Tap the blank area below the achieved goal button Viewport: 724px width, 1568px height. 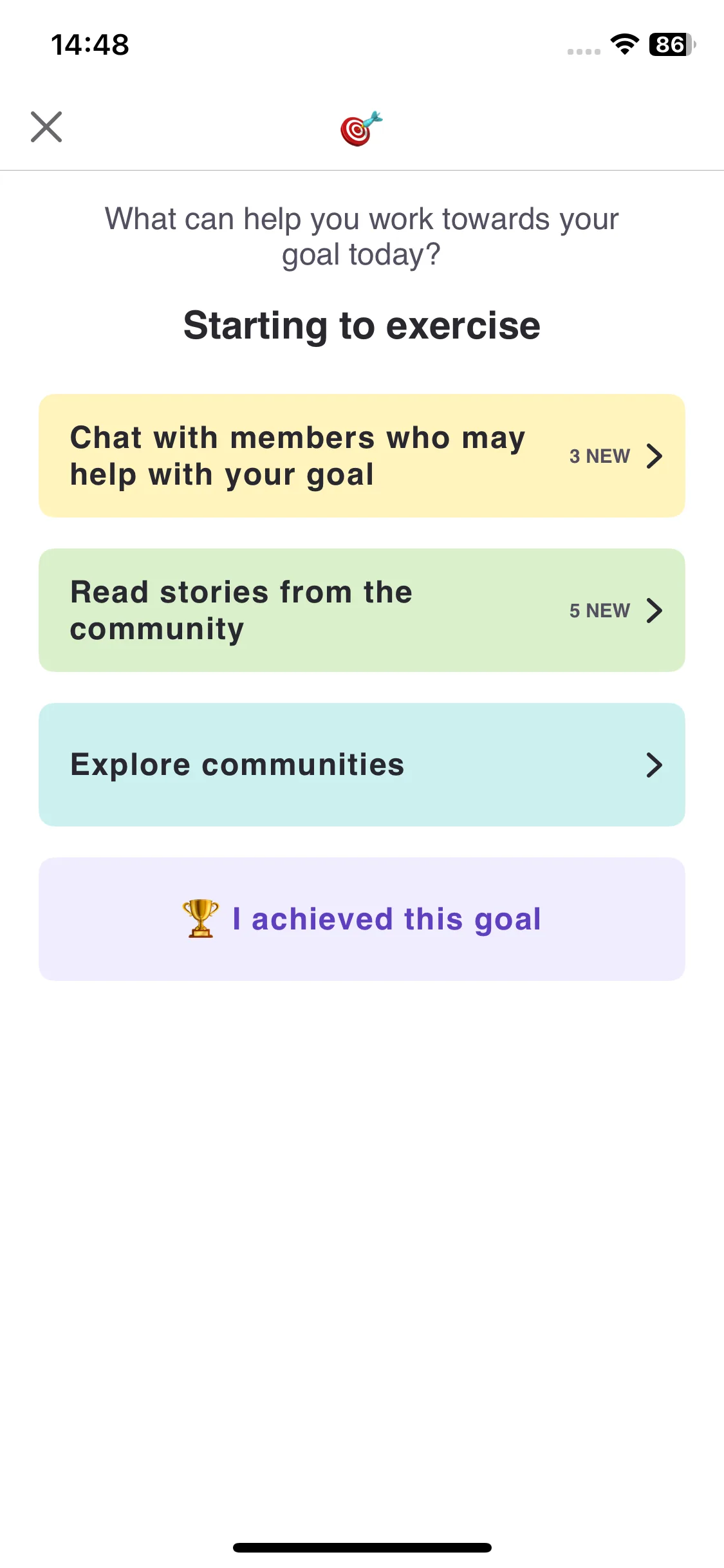[x=362, y=1255]
